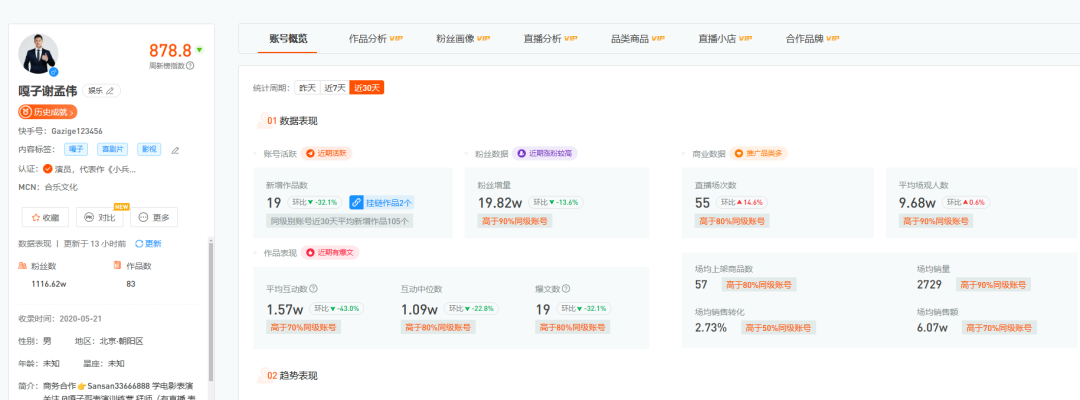Click help icon next to 周新榜指数
This screenshot has width=1080, height=400.
[x=190, y=65]
